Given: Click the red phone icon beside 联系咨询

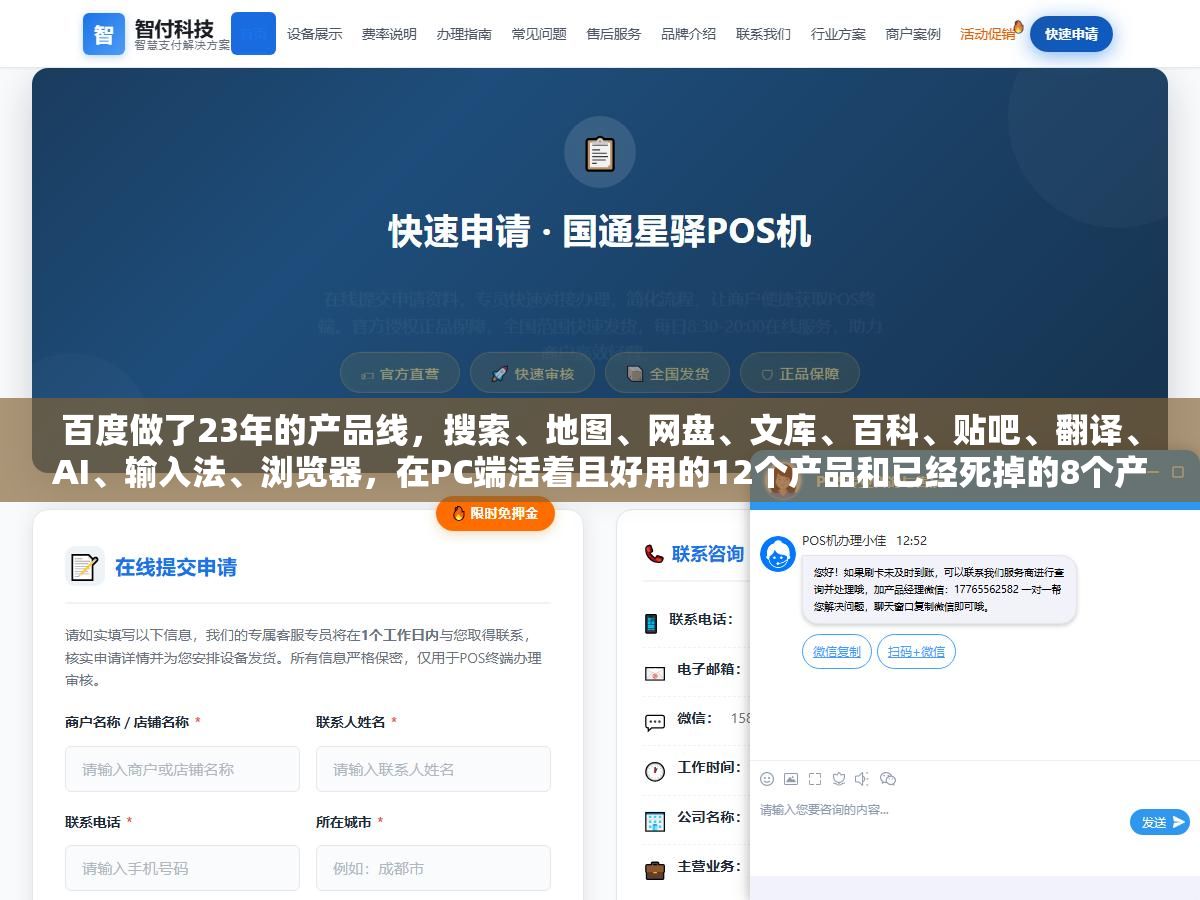Looking at the screenshot, I should click(x=654, y=554).
